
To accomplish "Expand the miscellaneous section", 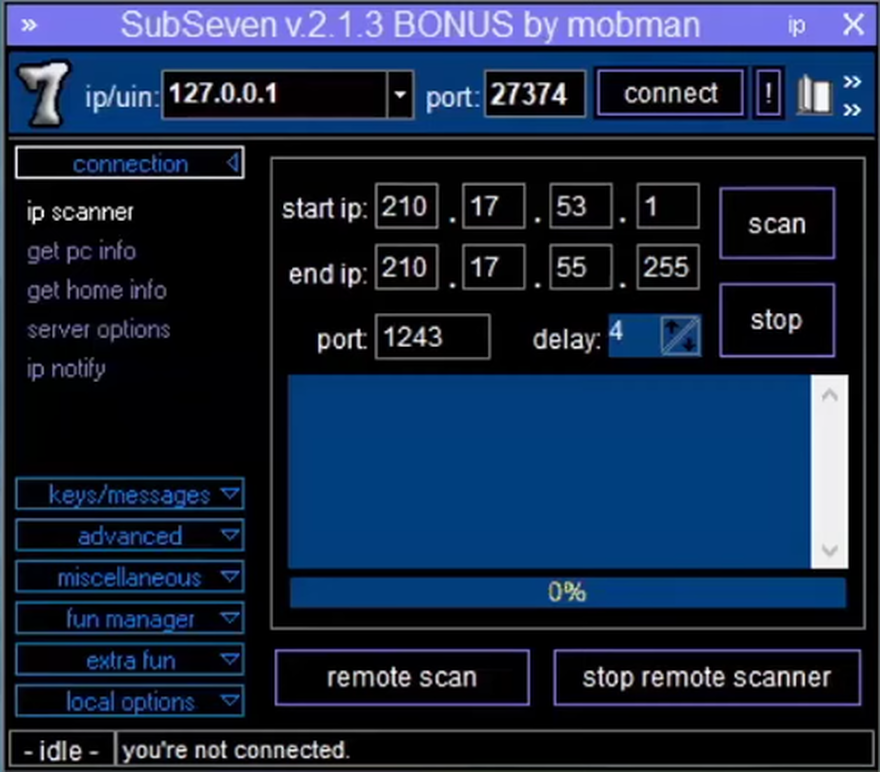I will [x=130, y=577].
